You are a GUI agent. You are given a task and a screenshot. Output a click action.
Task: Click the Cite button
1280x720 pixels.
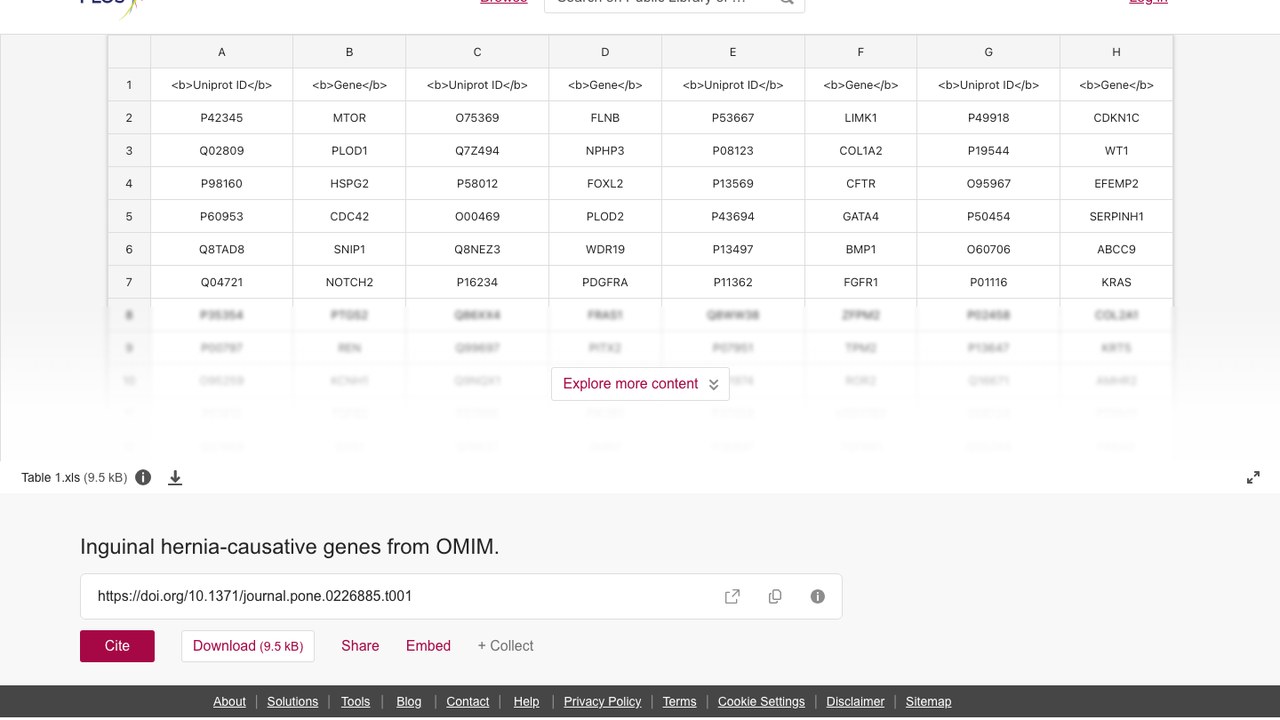pyautogui.click(x=117, y=646)
